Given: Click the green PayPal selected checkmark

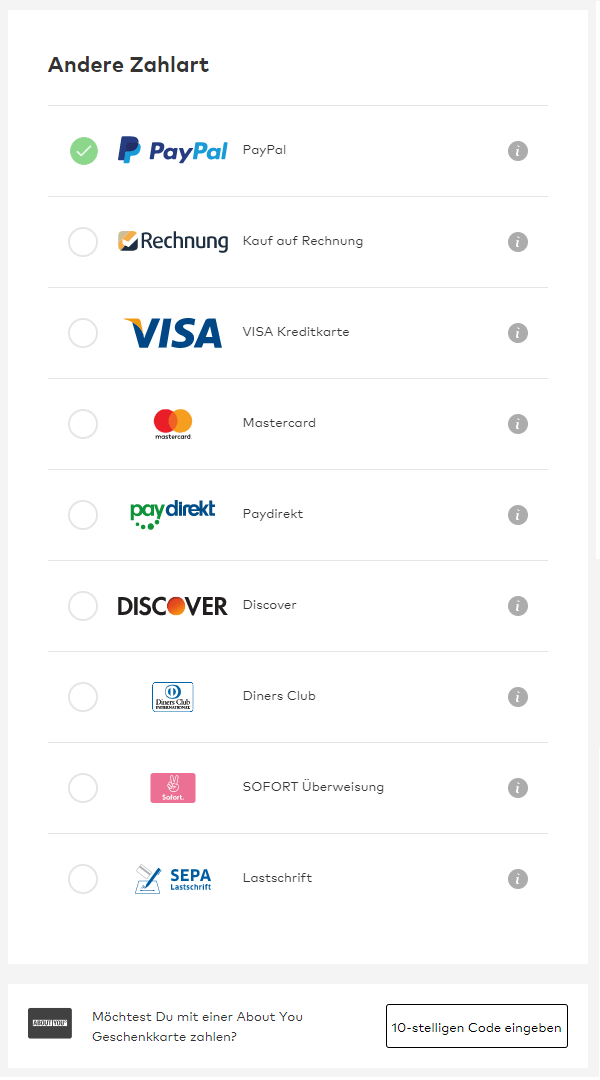Looking at the screenshot, I should click(83, 151).
